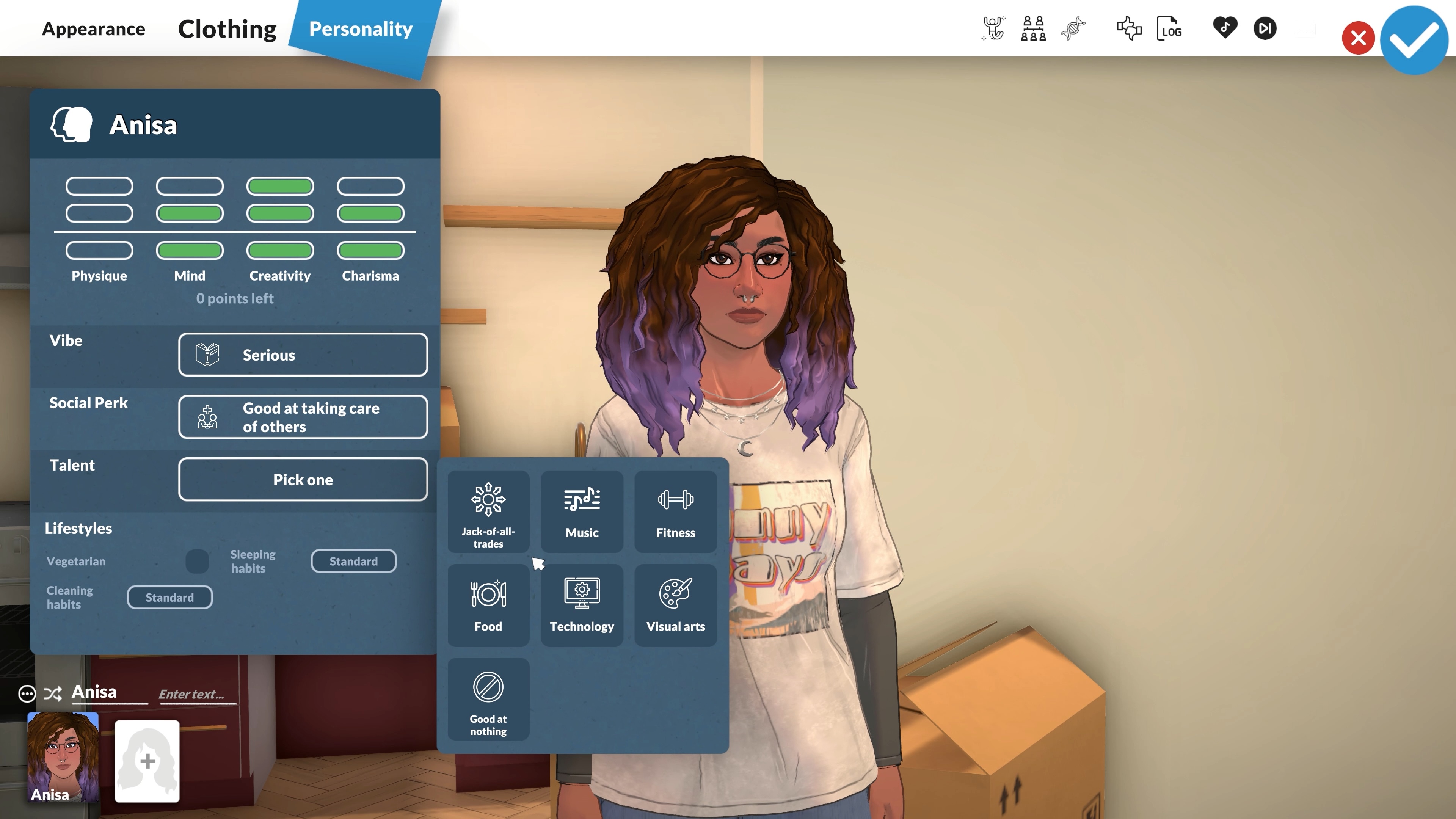The image size is (1456, 819).
Task: Expand Talent picker dropdown
Action: 303,478
